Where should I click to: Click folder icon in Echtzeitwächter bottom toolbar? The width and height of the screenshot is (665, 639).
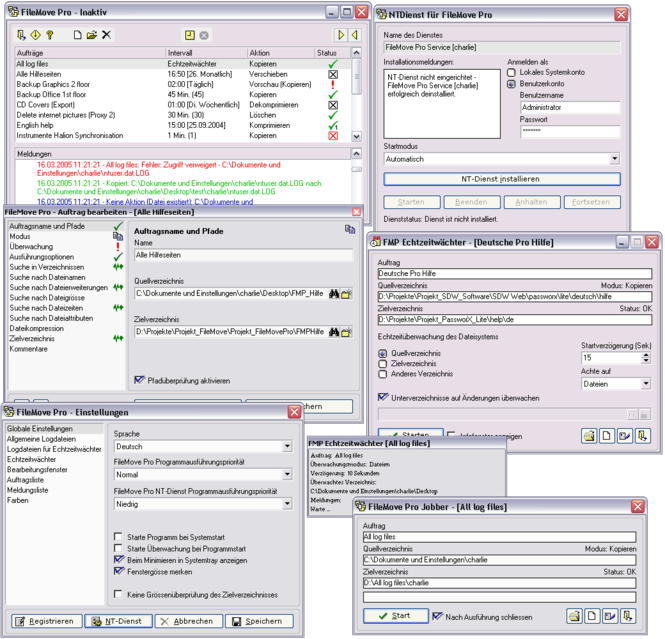(589, 436)
